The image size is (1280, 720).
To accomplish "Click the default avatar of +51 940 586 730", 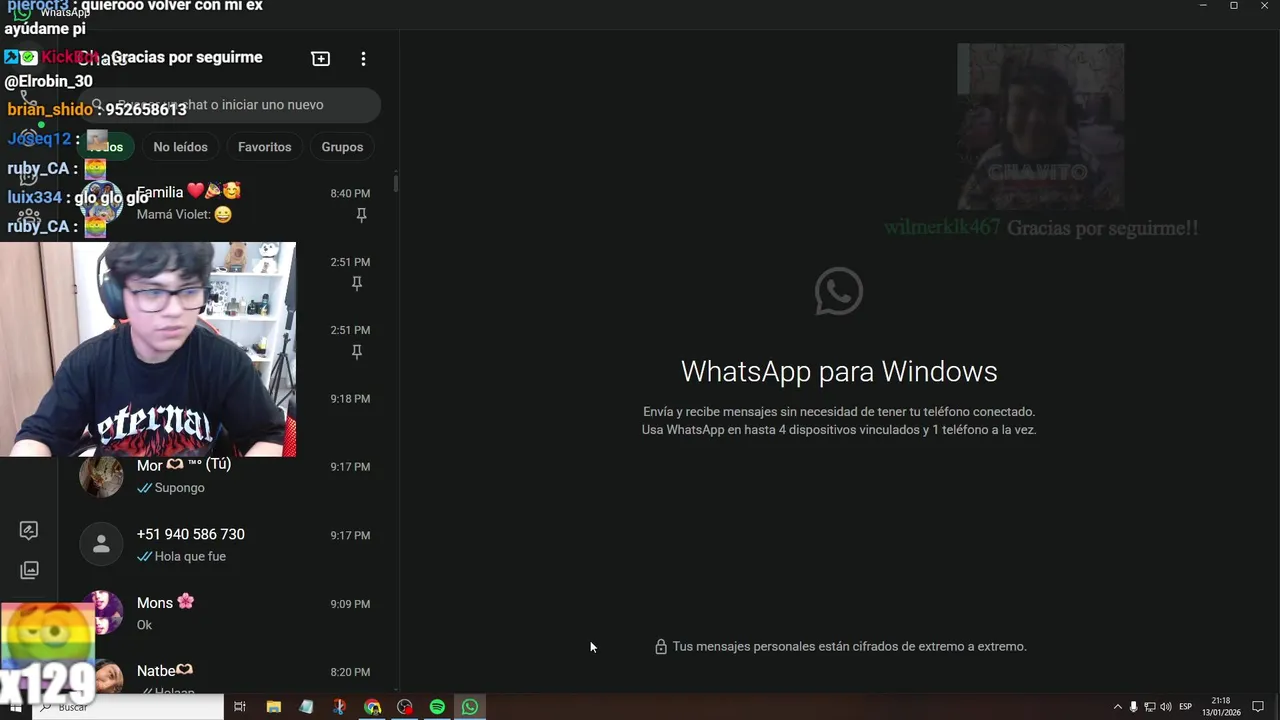I will click(x=101, y=544).
